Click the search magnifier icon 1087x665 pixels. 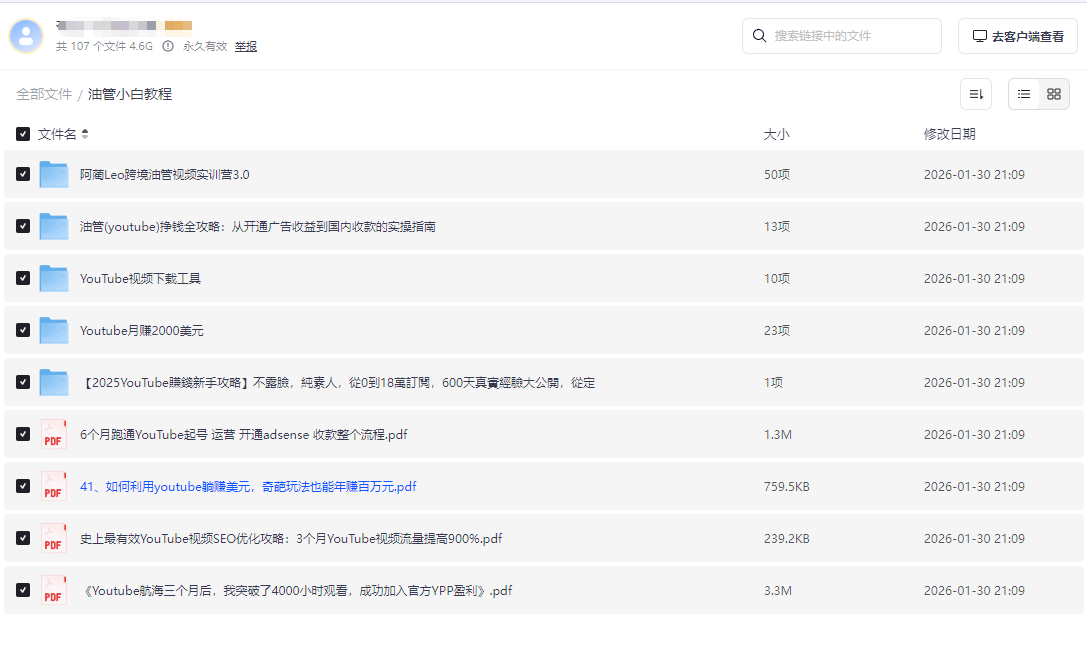tap(760, 36)
